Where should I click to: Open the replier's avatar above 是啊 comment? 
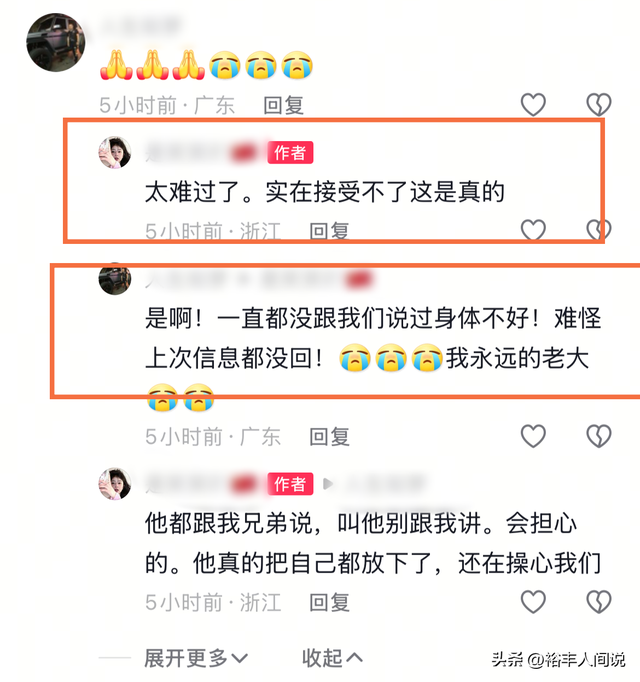pyautogui.click(x=115, y=279)
